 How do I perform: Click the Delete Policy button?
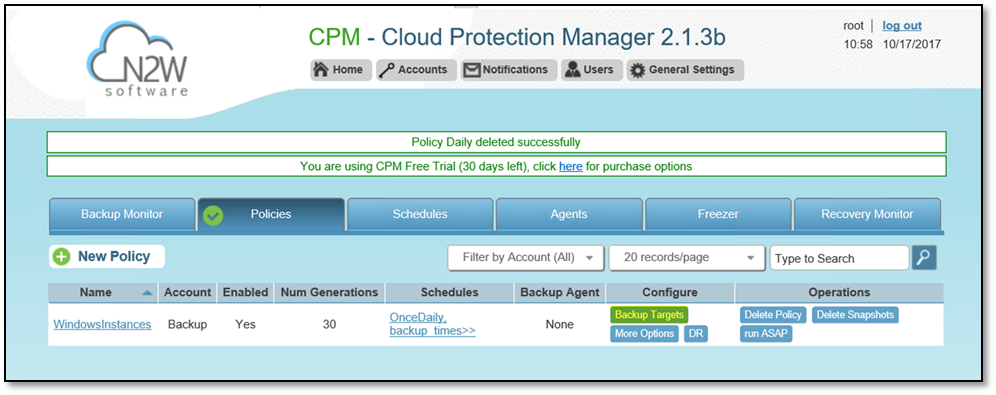click(773, 314)
